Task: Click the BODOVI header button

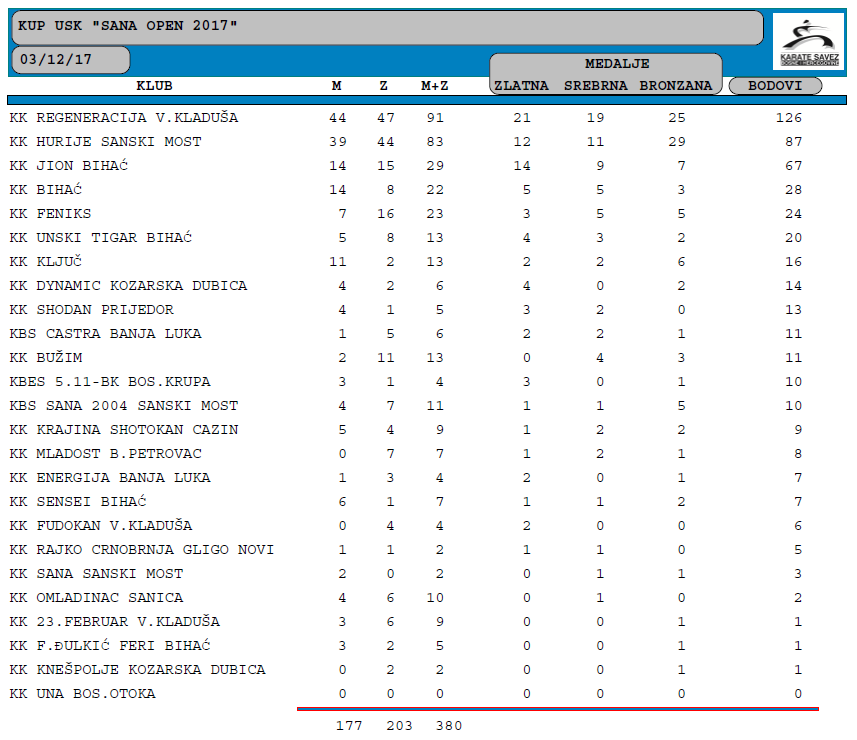Action: 775,86
